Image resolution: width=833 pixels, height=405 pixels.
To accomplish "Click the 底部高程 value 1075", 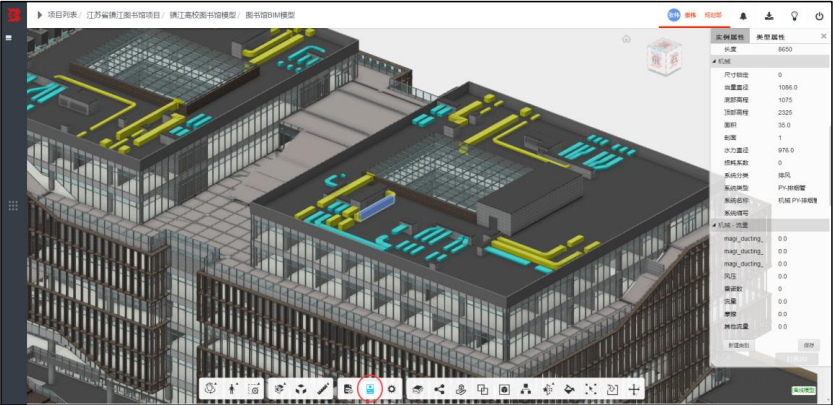I will coord(785,100).
